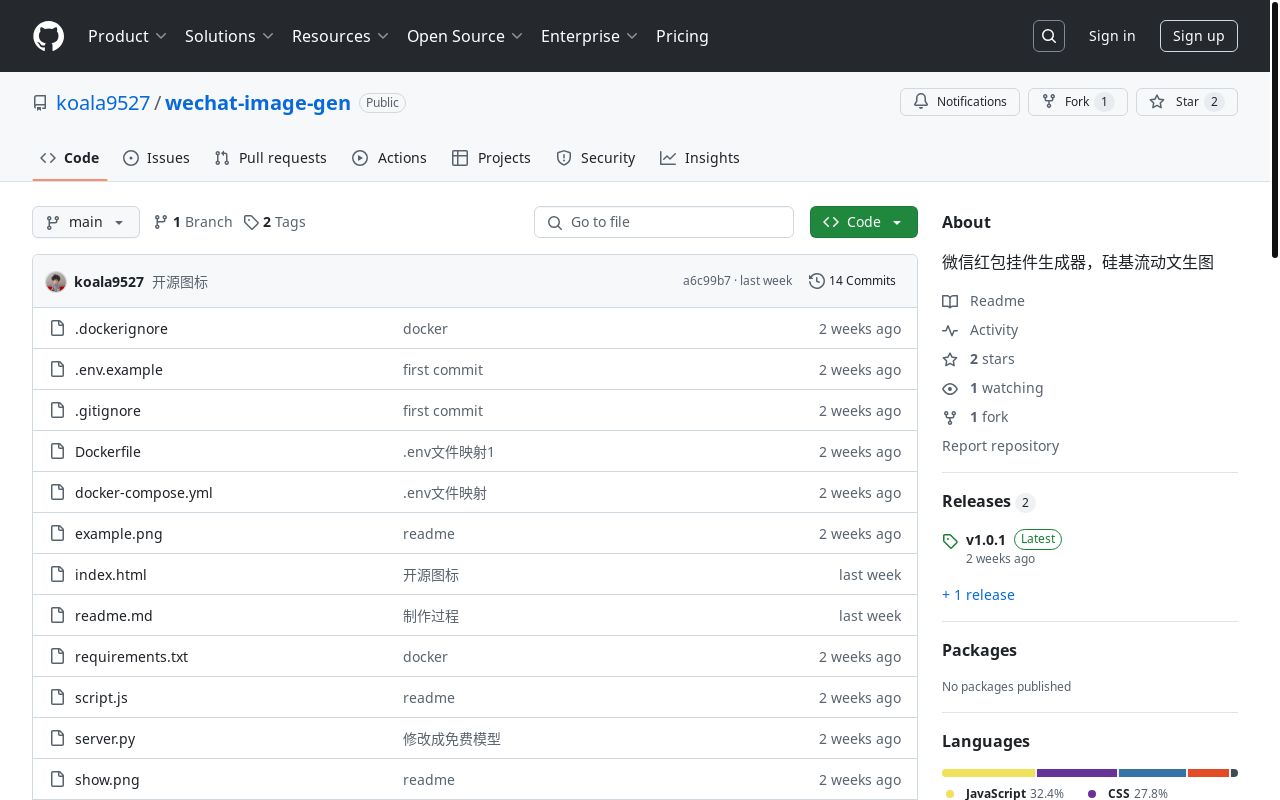Click the Activity pulse icon
This screenshot has height=800, width=1280.
950,330
